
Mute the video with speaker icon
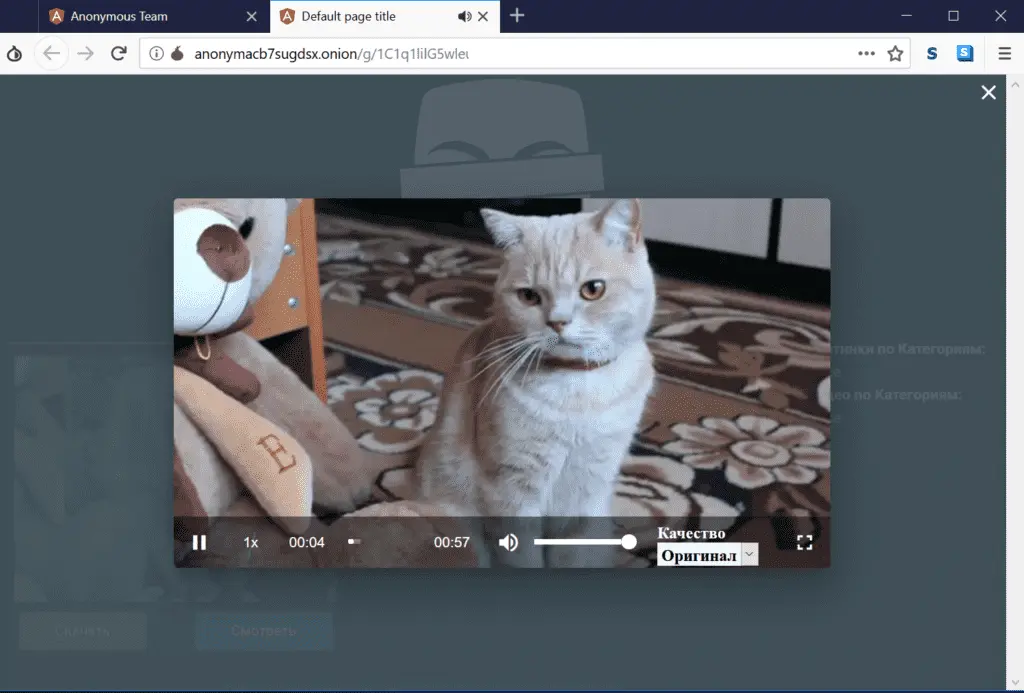pyautogui.click(x=508, y=542)
